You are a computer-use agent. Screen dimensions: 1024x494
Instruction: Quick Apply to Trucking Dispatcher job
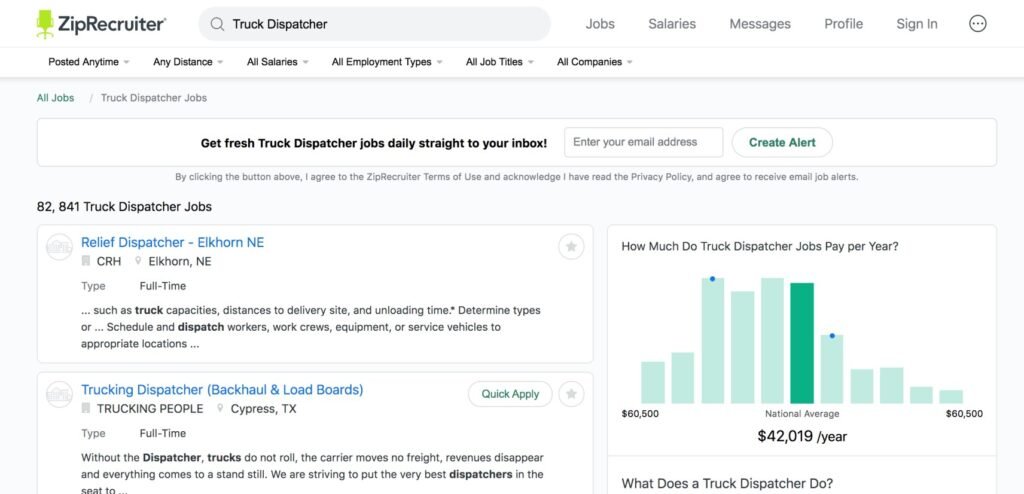point(510,394)
